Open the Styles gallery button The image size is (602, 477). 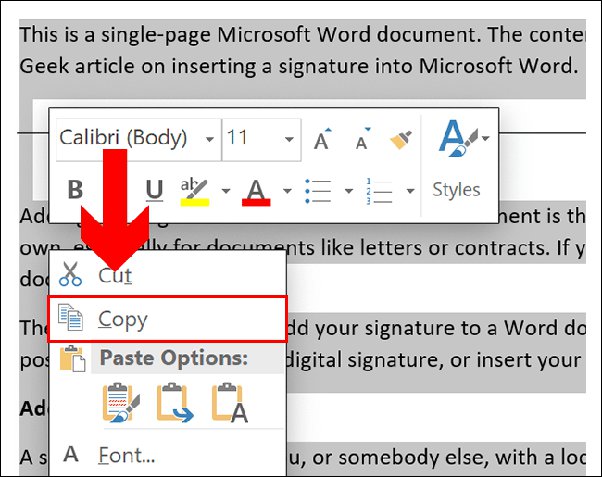456,160
